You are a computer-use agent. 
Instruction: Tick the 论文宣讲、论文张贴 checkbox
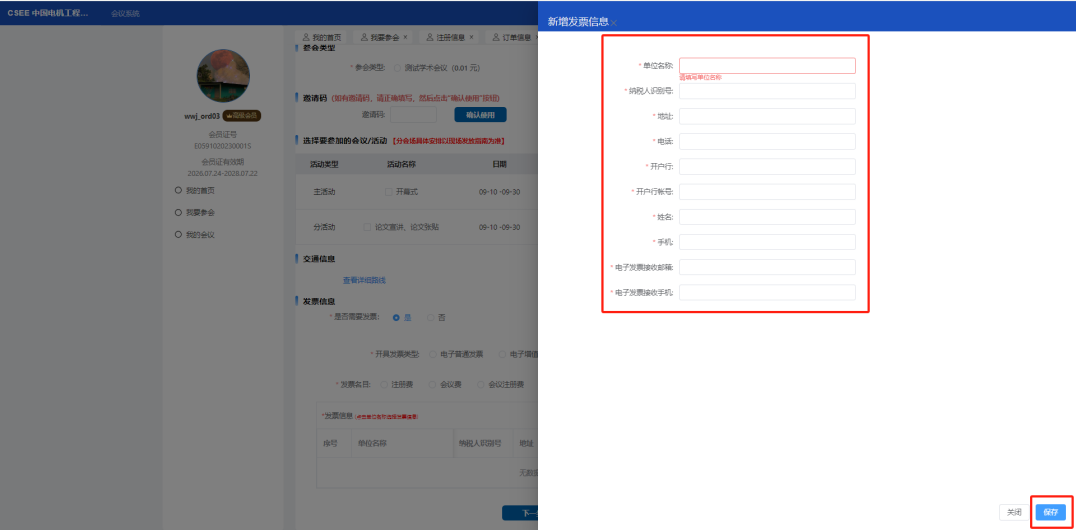pos(367,227)
